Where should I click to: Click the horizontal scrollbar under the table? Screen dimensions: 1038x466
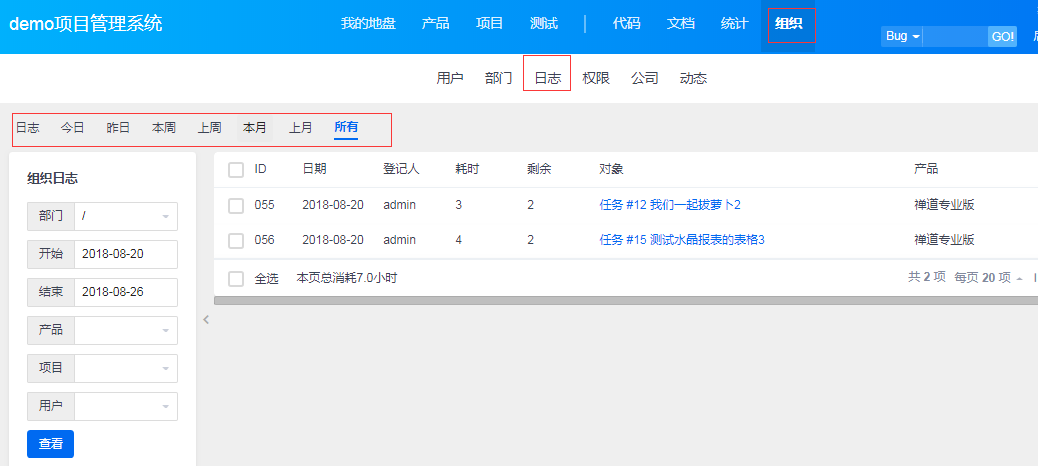point(626,301)
